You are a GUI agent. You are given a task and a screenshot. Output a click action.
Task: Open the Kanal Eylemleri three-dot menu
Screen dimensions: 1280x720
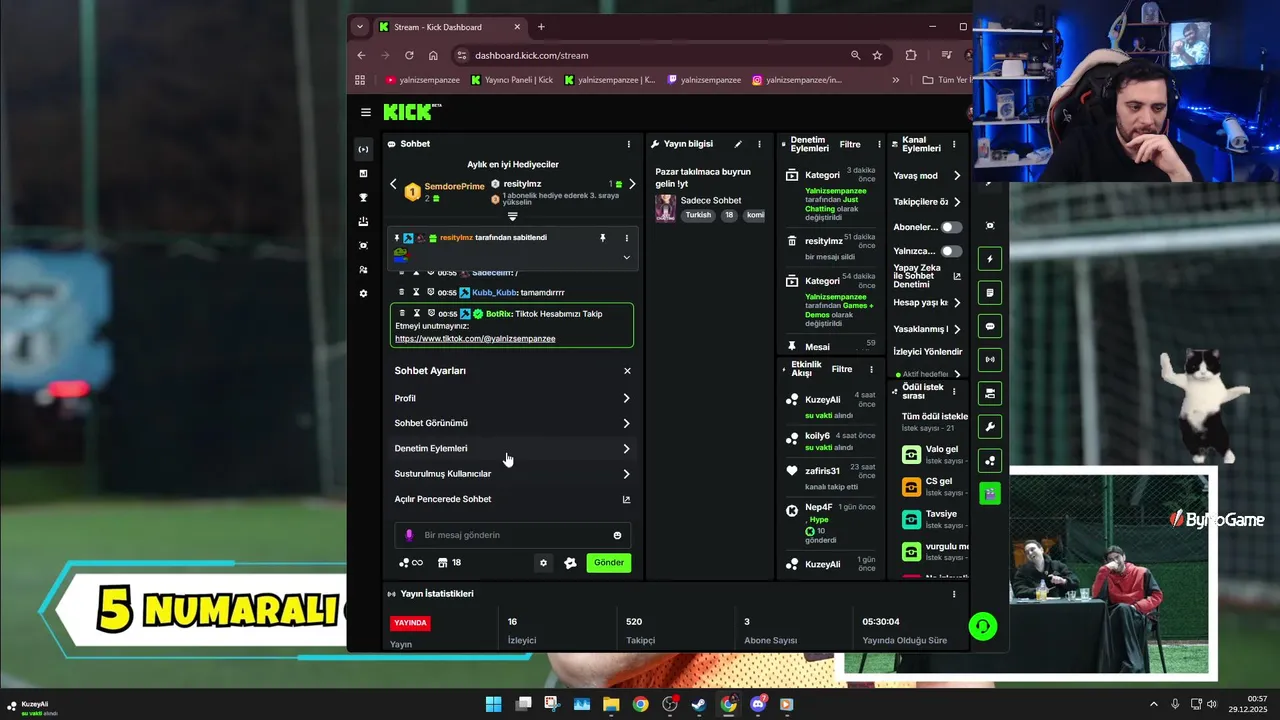[x=954, y=144]
